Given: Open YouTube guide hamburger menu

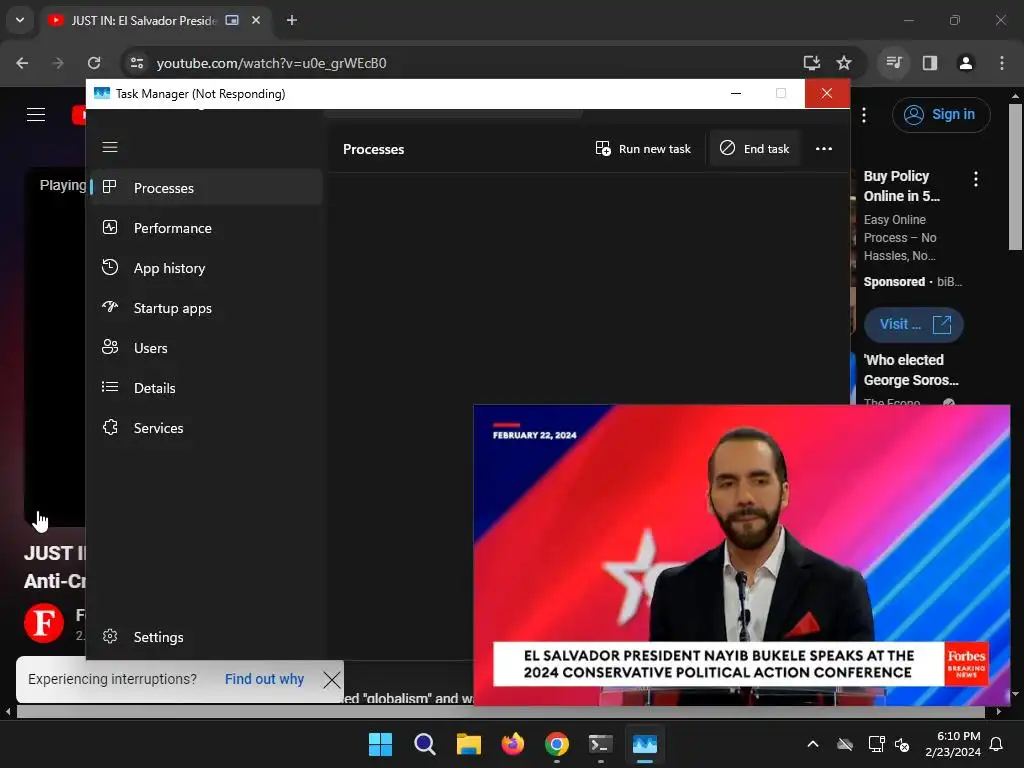Looking at the screenshot, I should 36,115.
